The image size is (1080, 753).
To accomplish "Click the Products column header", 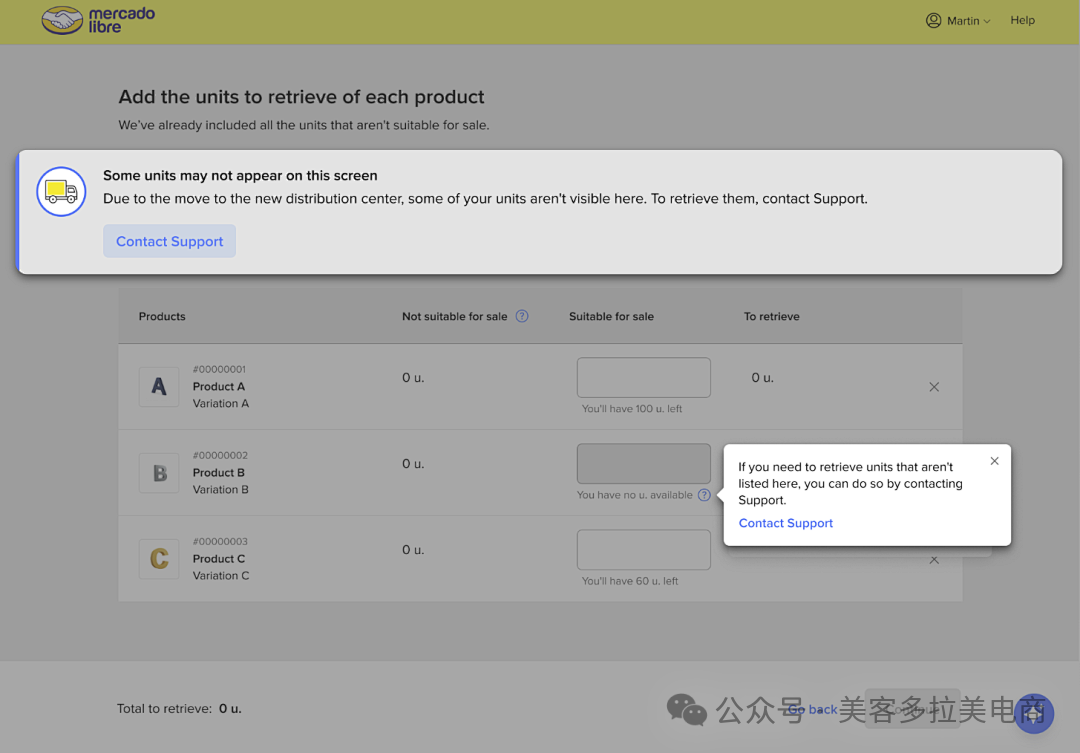I will coord(162,316).
